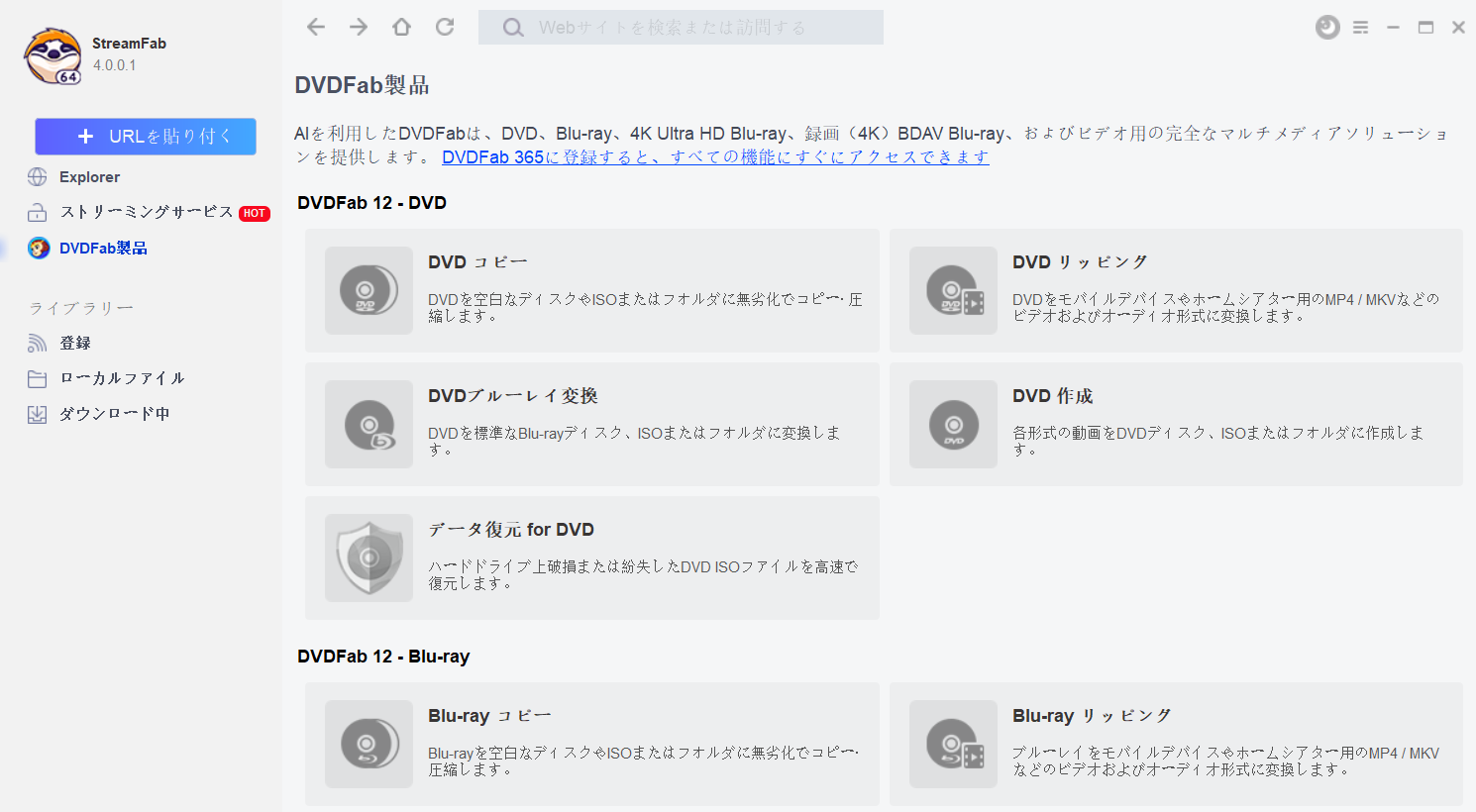Open the DVDFab 365 registration link

pos(715,156)
